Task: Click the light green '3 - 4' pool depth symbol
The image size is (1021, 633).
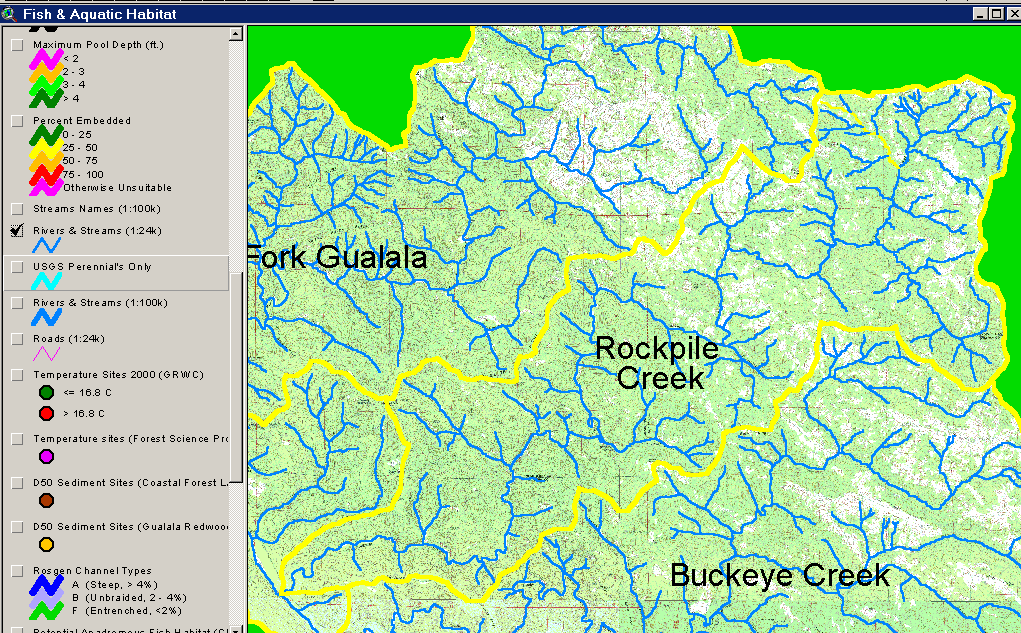Action: tap(46, 85)
